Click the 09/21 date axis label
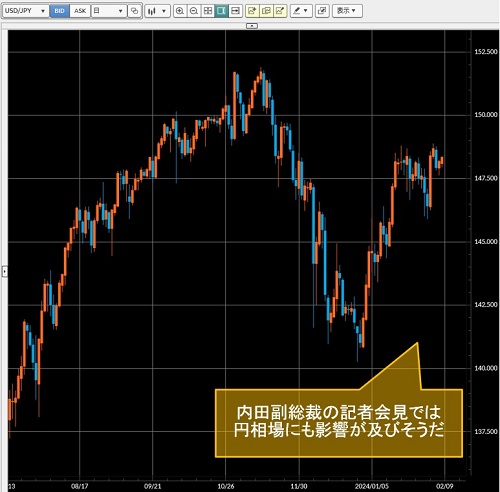The width and height of the screenshot is (500, 492). [x=152, y=486]
